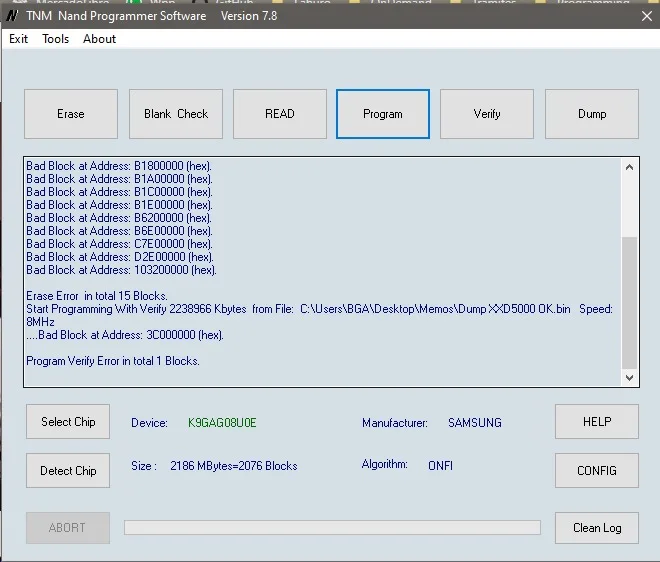Click log line Bad Block at D2E00000
Viewport: 660px width, 562px height.
120,257
